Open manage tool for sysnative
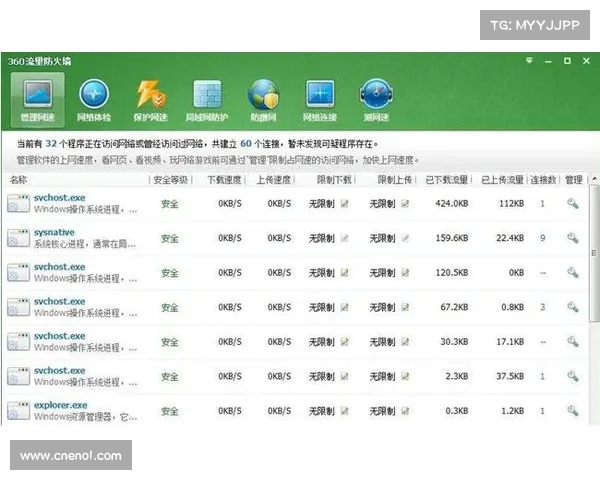Screen dimensions: 600x480 [573, 238]
